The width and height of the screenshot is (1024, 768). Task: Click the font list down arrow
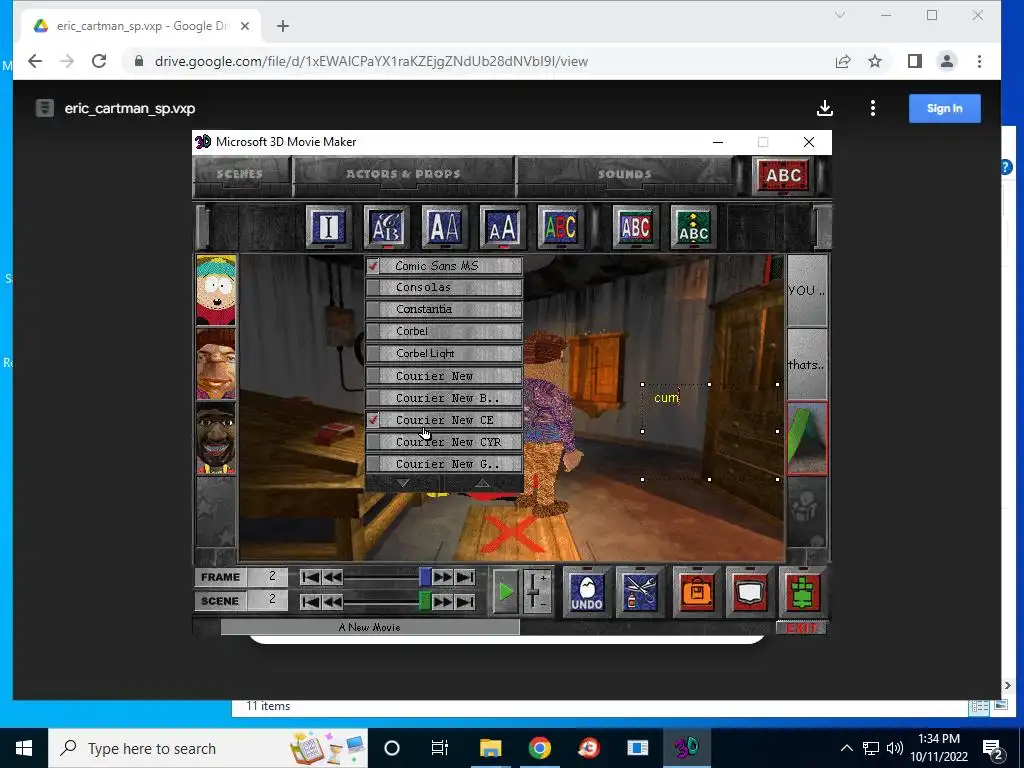[x=404, y=483]
